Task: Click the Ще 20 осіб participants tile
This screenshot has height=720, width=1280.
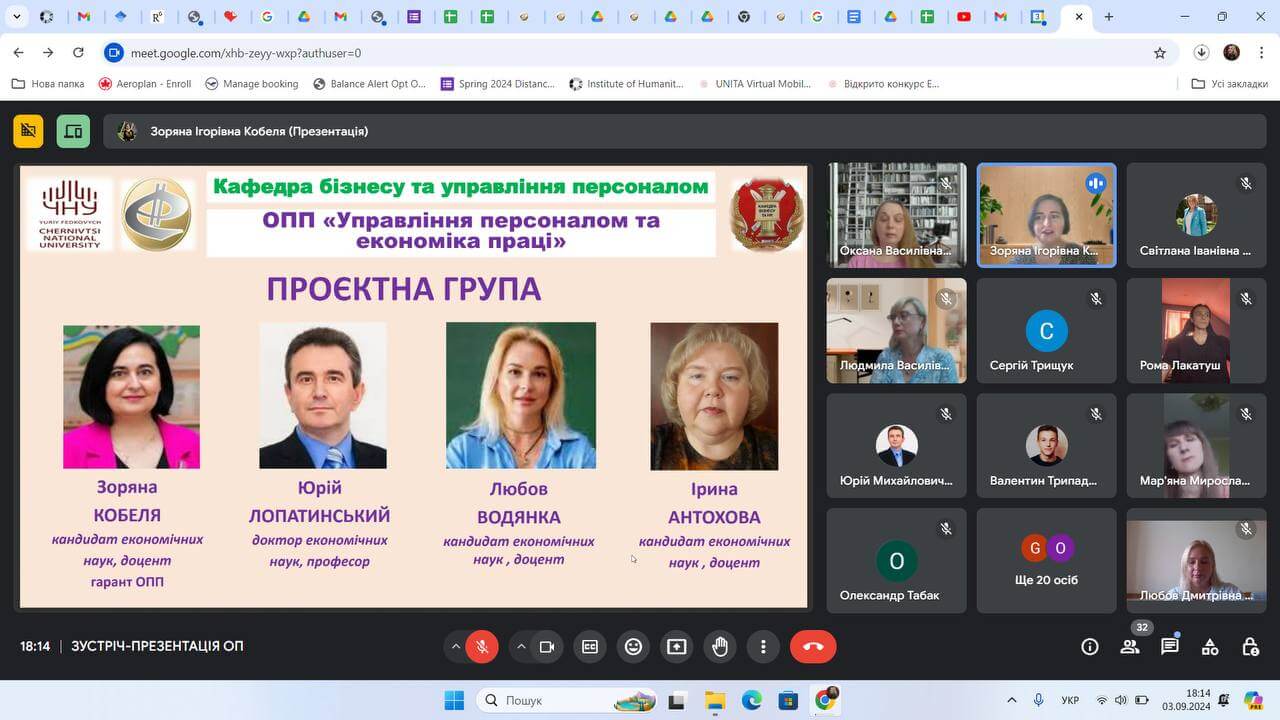Action: pyautogui.click(x=1046, y=560)
